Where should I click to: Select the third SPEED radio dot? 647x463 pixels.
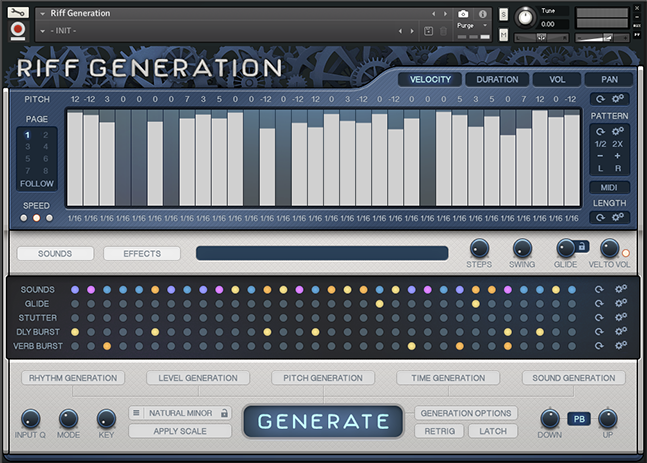click(50, 218)
